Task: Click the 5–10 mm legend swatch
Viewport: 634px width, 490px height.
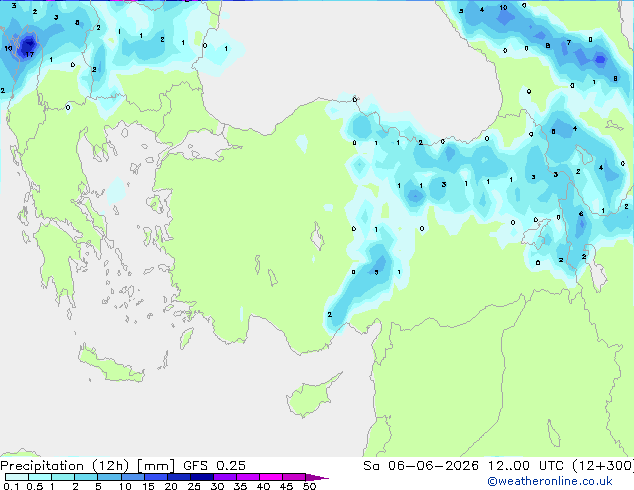Action: pos(109,477)
